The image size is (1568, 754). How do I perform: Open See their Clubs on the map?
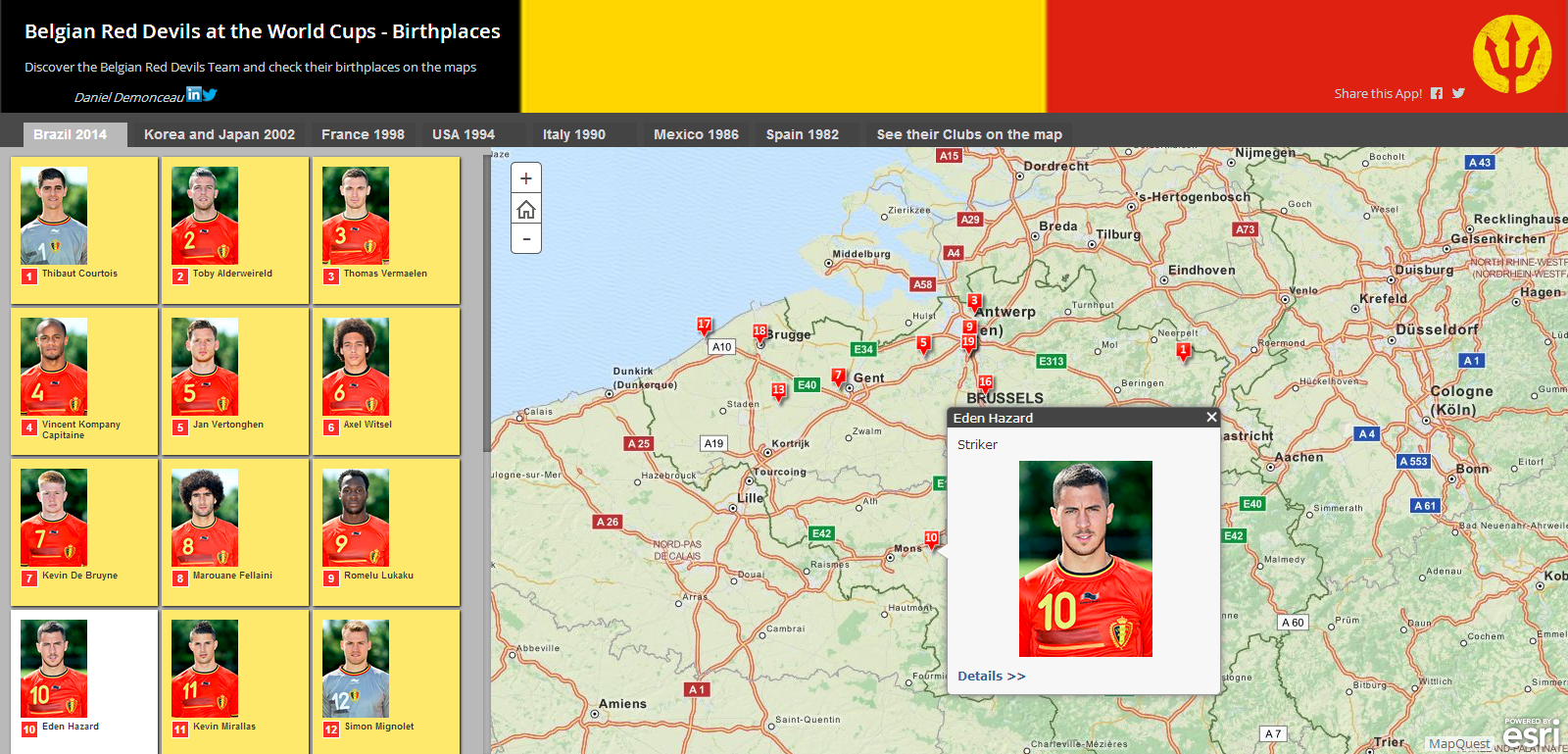click(969, 134)
